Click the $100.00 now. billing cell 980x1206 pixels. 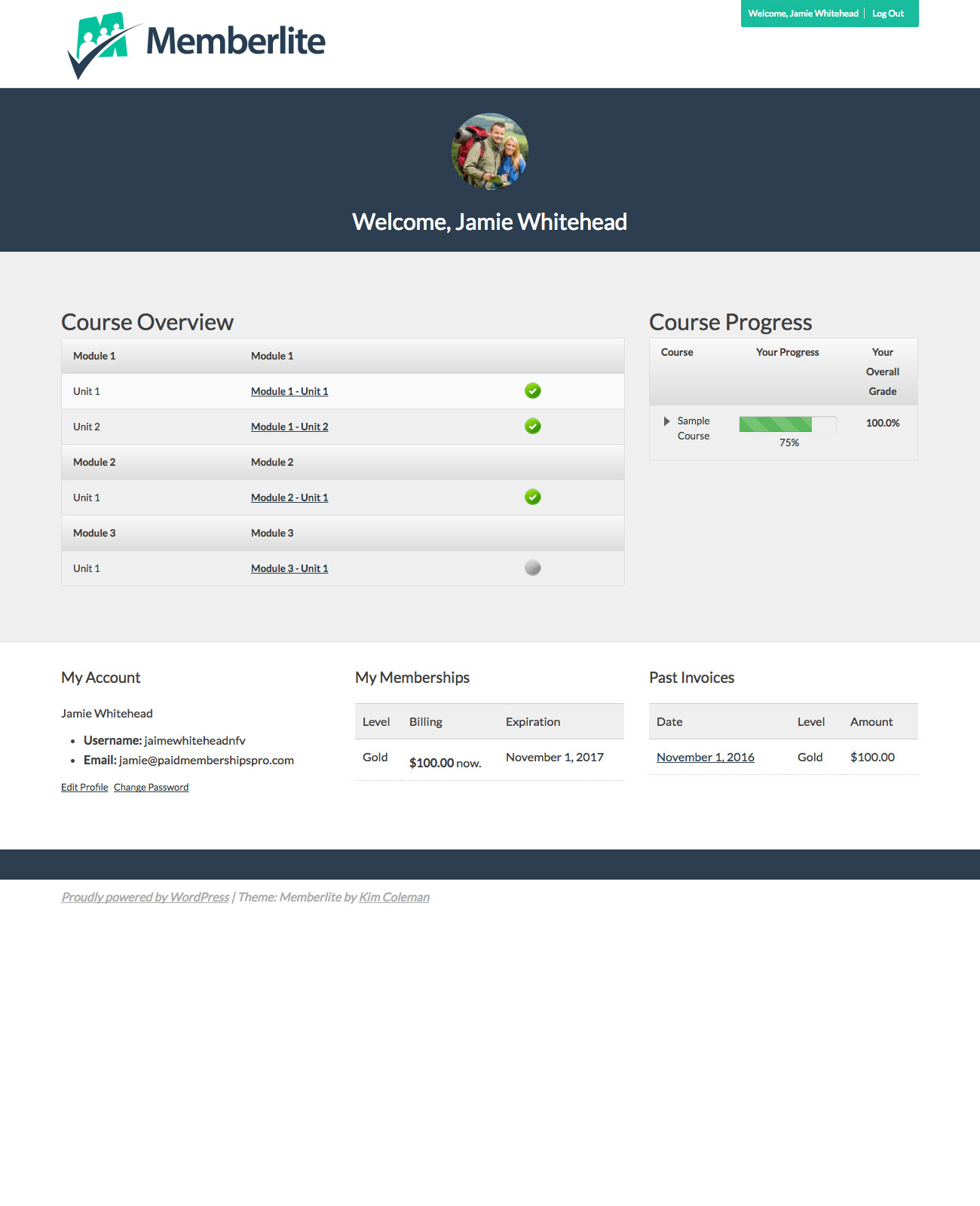[x=446, y=763]
